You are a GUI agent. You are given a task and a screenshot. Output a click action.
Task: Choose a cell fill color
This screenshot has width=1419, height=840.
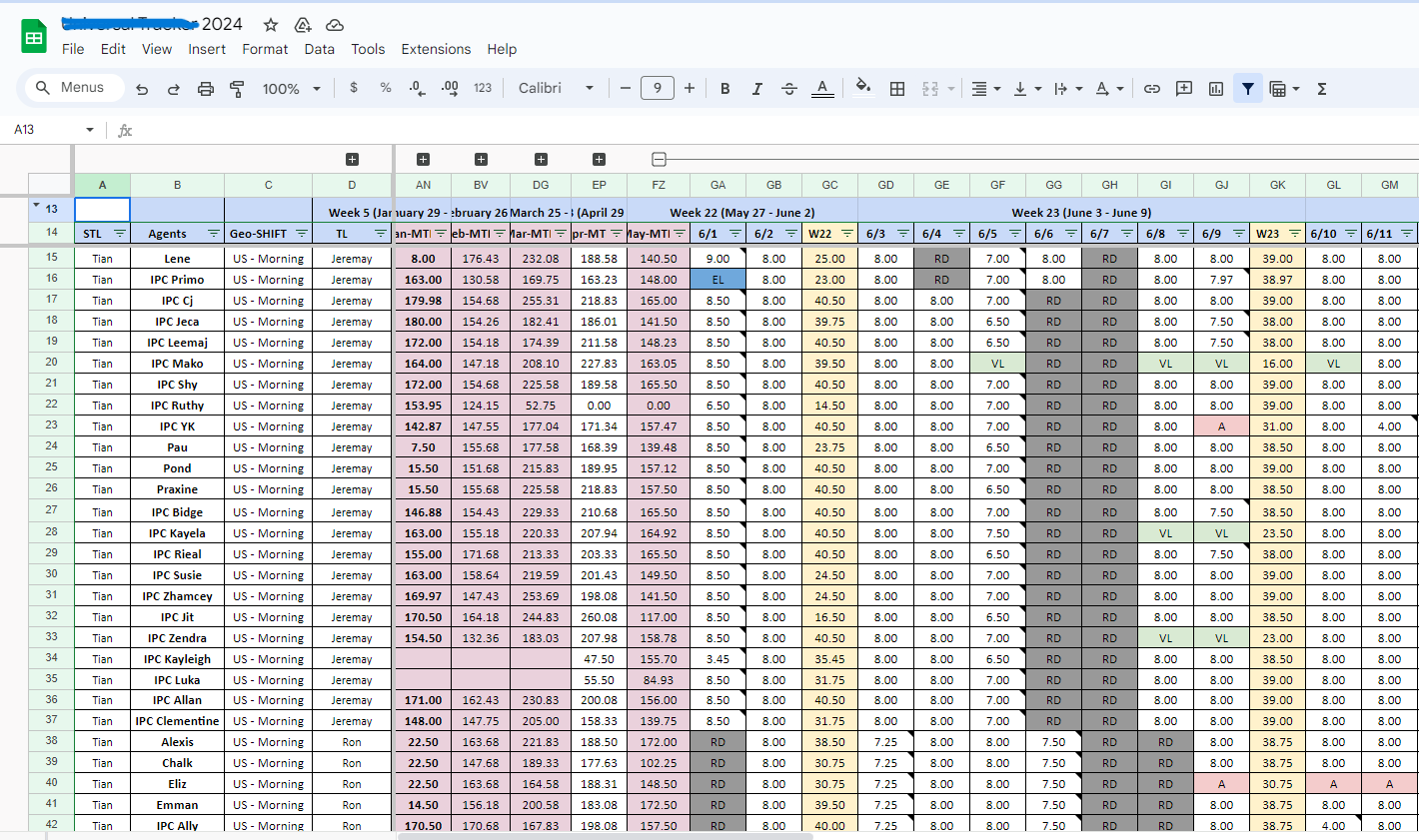863,88
